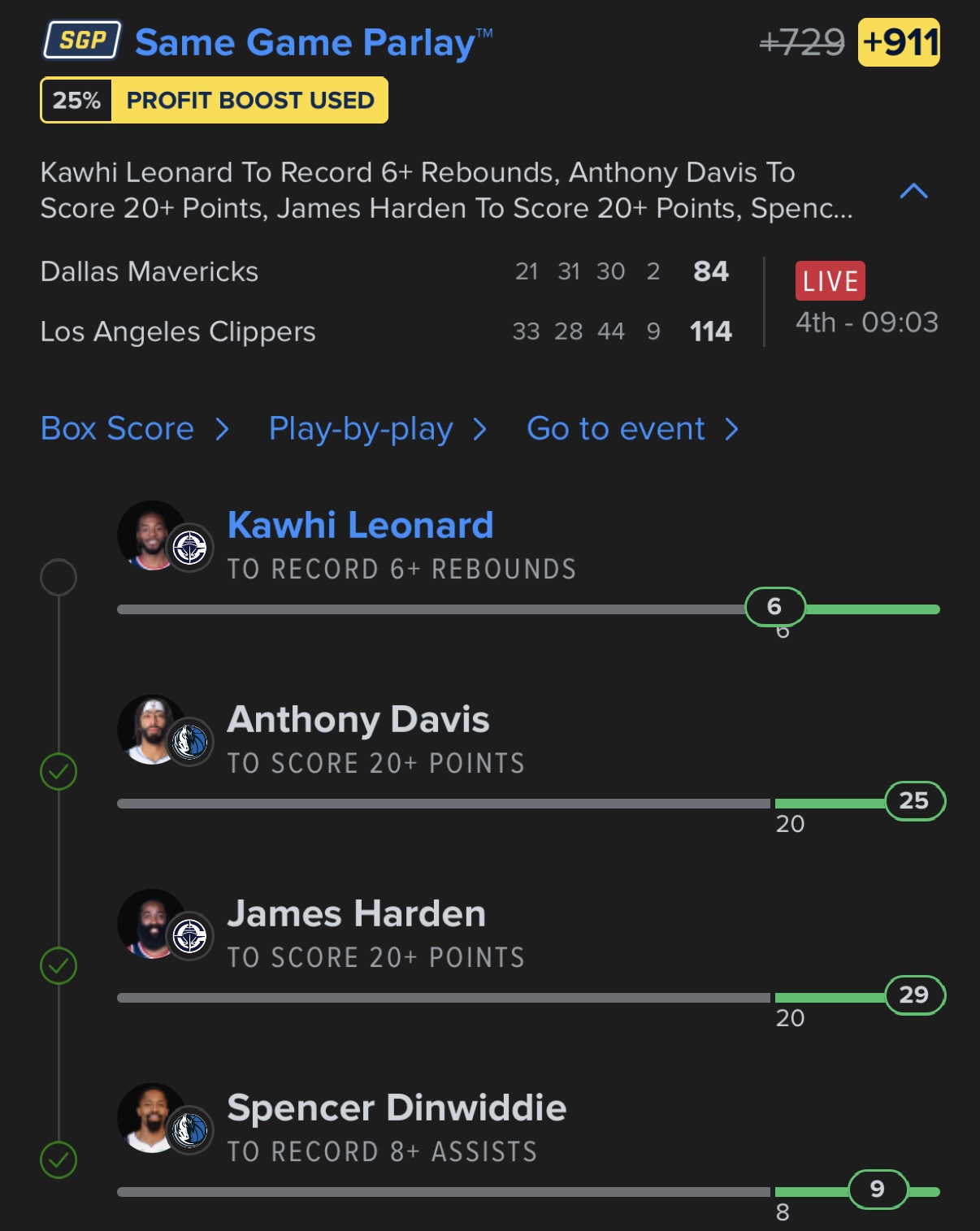
Task: Tap James Harden's player headshot
Action: click(x=152, y=924)
